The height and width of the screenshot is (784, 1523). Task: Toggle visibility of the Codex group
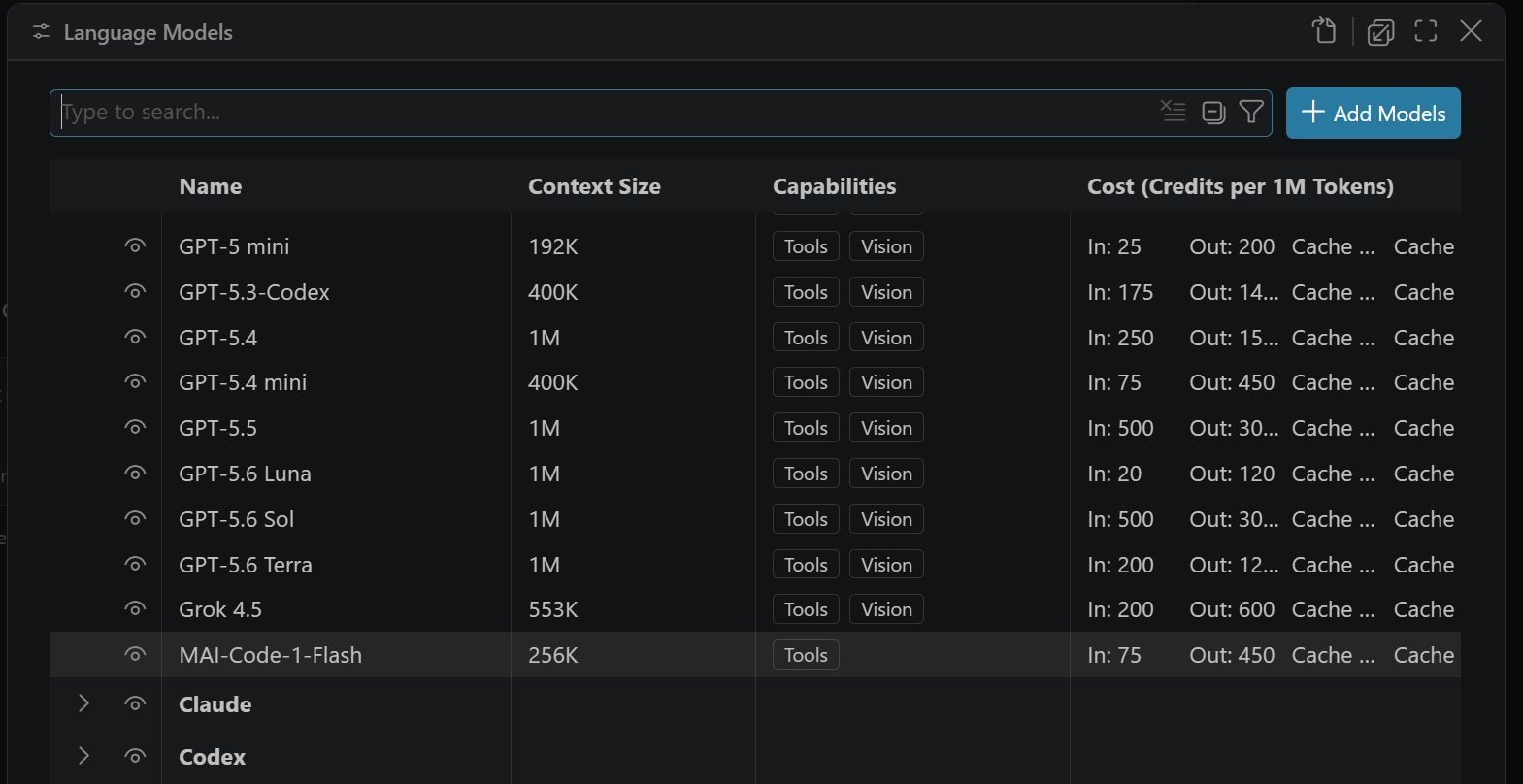pyautogui.click(x=135, y=757)
